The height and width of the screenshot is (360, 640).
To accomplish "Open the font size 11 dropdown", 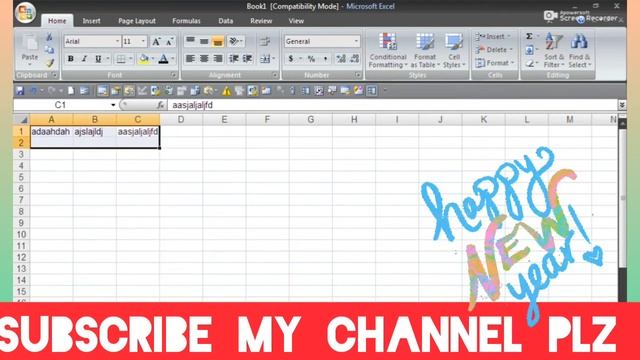I will [143, 41].
